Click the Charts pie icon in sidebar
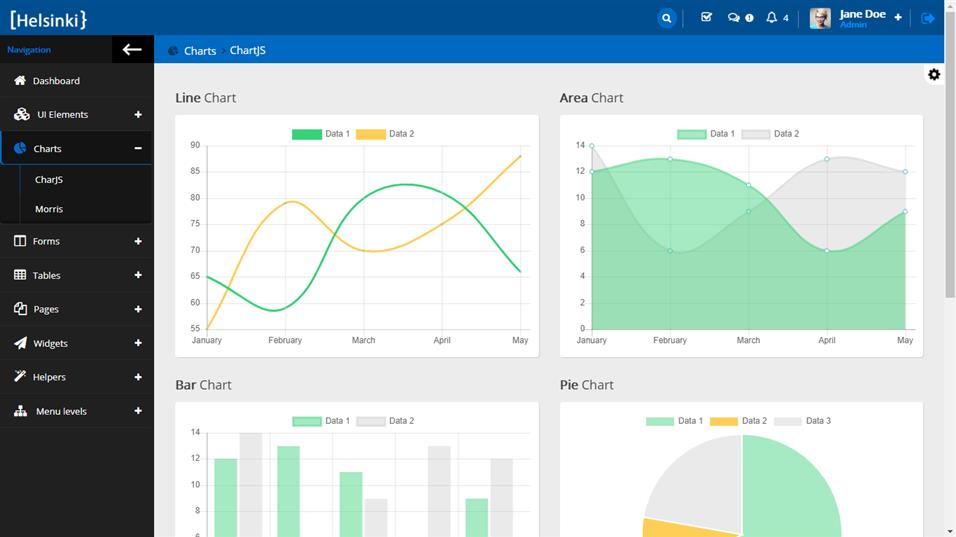This screenshot has width=956, height=537. (x=20, y=148)
